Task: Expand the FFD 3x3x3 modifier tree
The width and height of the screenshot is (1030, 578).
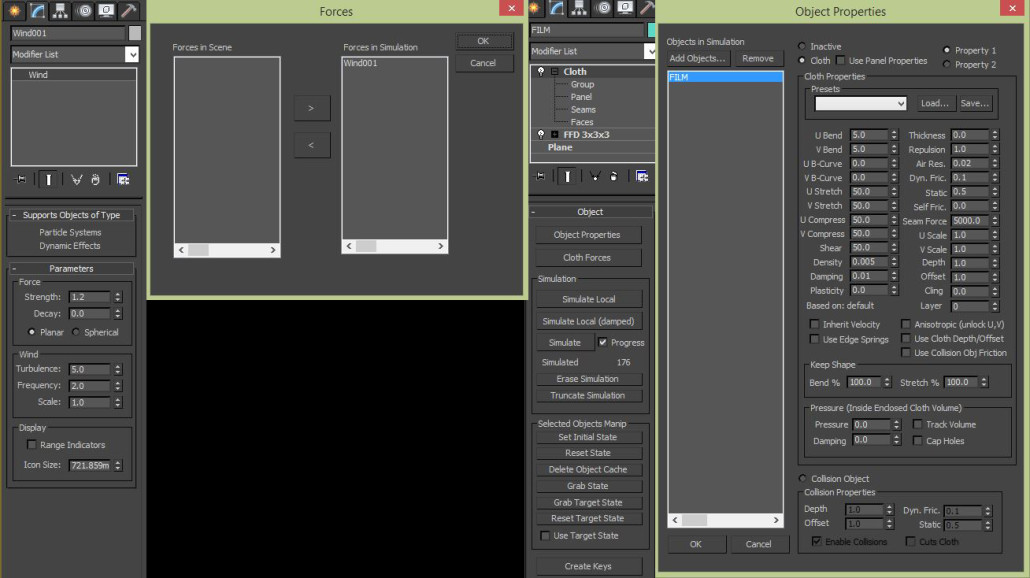Action: (x=554, y=134)
